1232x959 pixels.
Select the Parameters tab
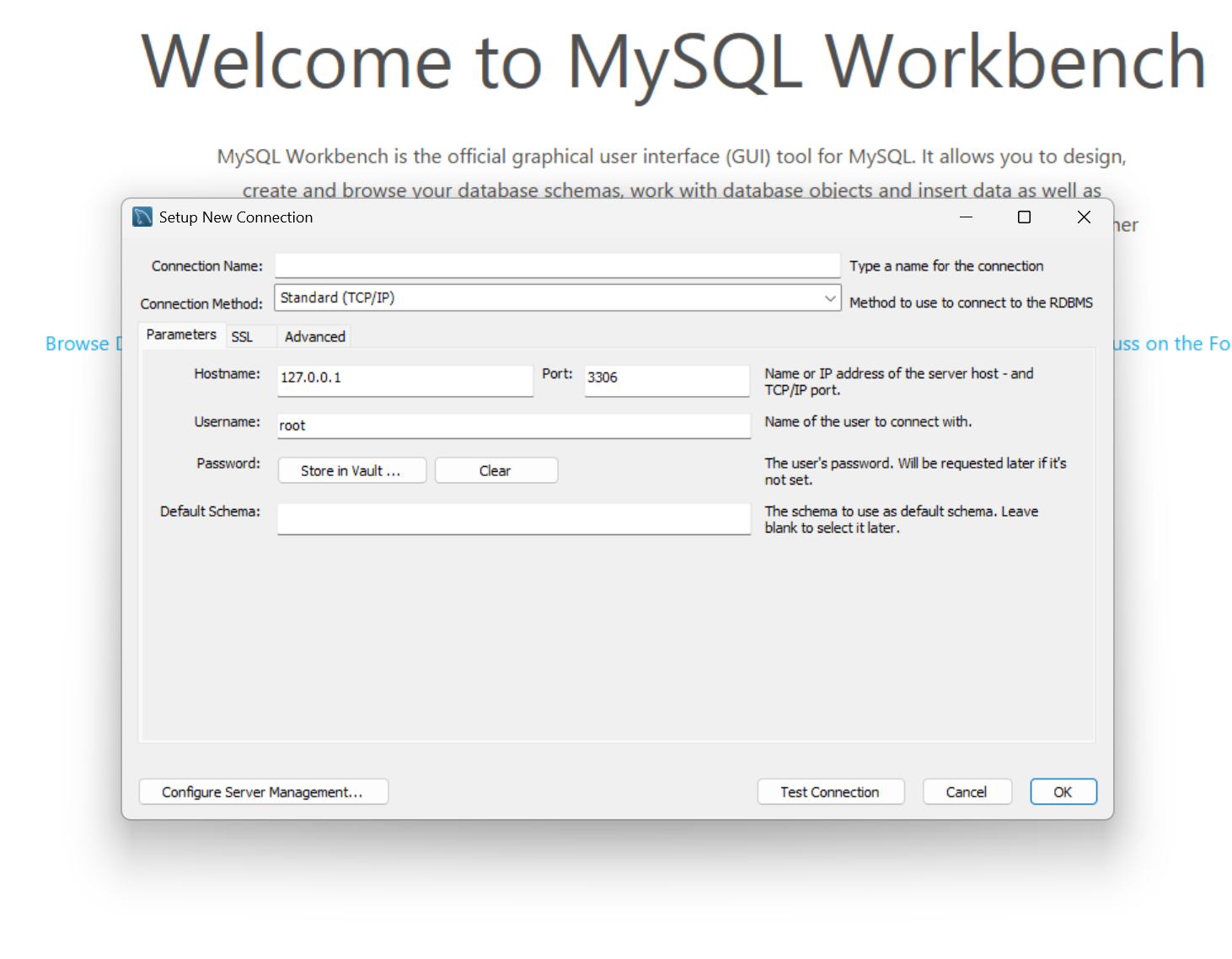coord(180,335)
